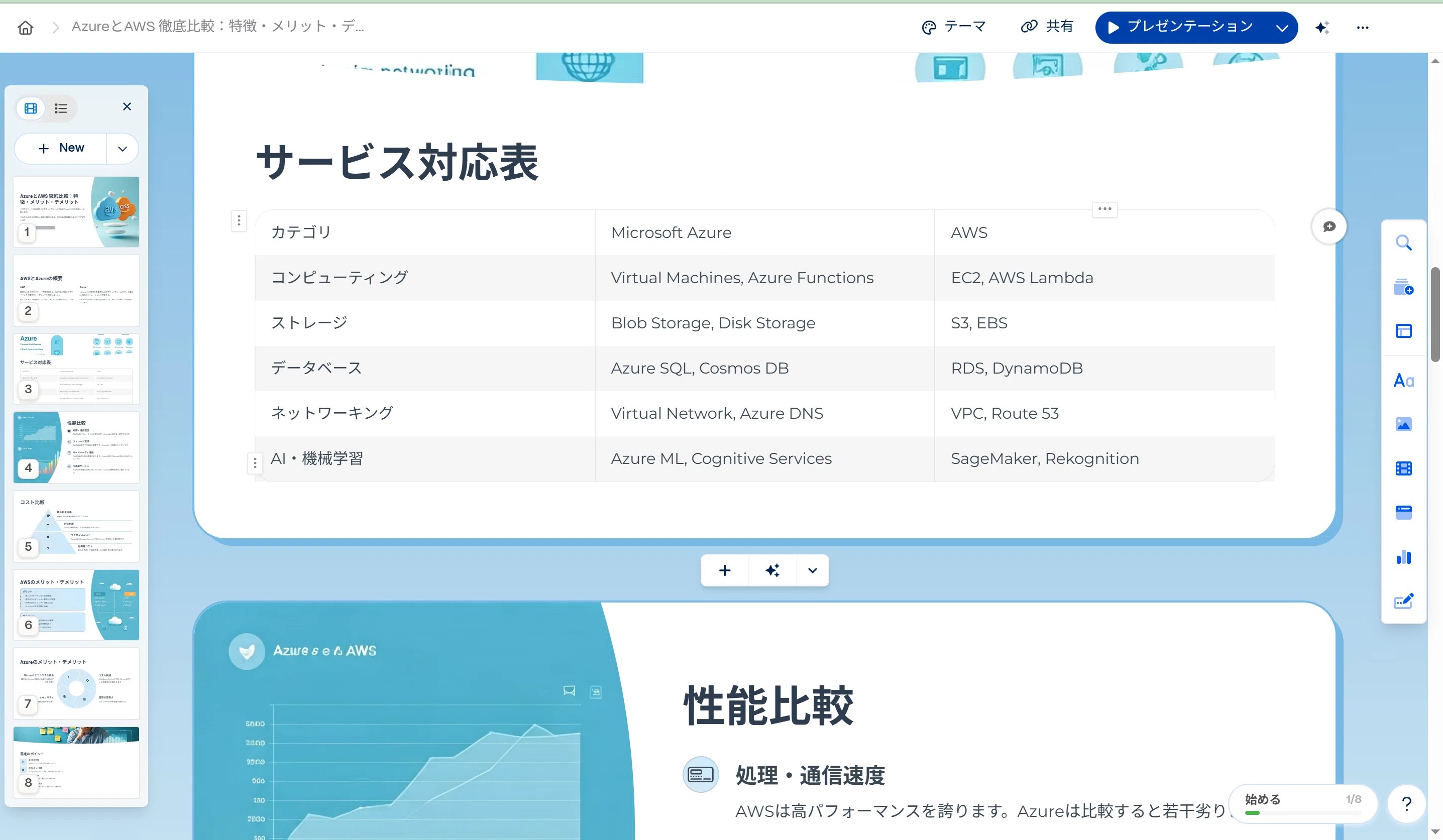Click the add comment bubble icon
The image size is (1443, 840).
pos(1329,226)
